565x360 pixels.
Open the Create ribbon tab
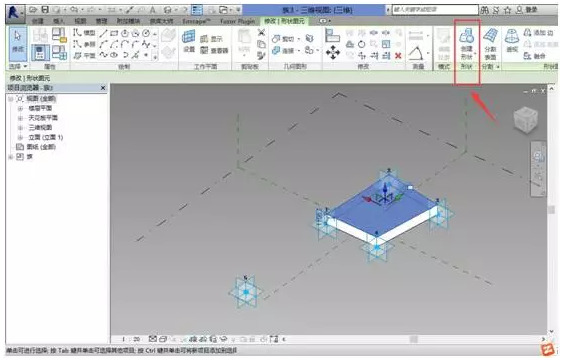[38, 21]
